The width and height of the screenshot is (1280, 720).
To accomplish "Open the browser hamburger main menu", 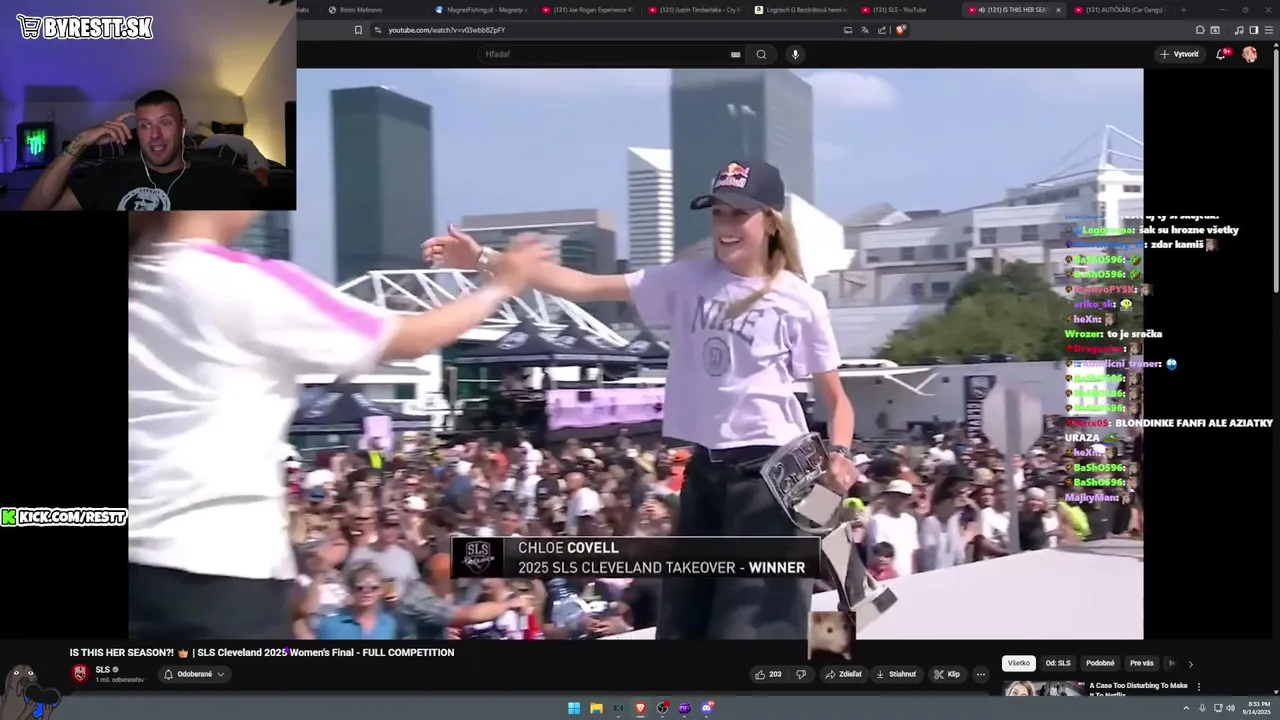I will 1268,30.
